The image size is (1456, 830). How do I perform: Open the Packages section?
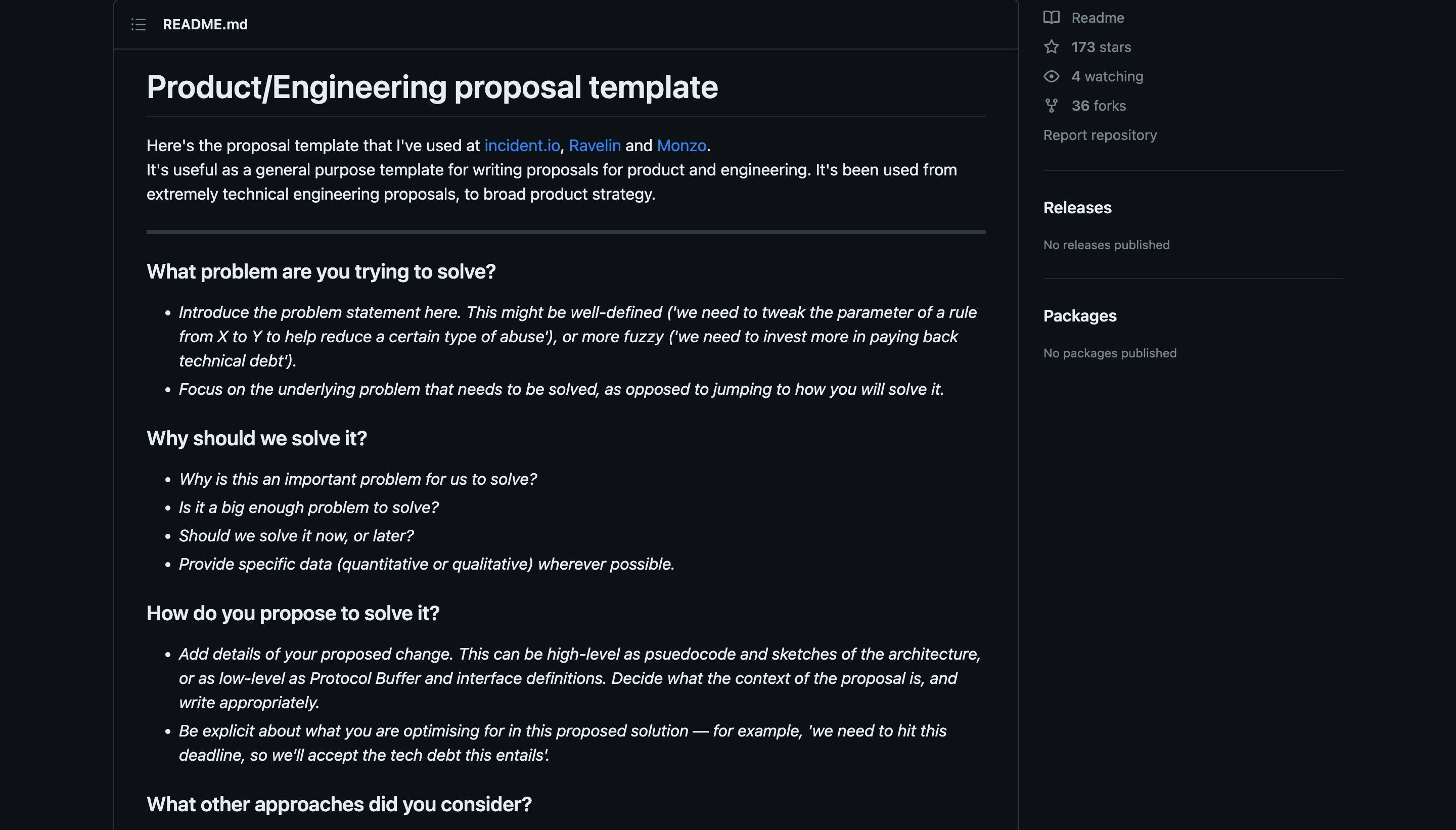pos(1079,315)
